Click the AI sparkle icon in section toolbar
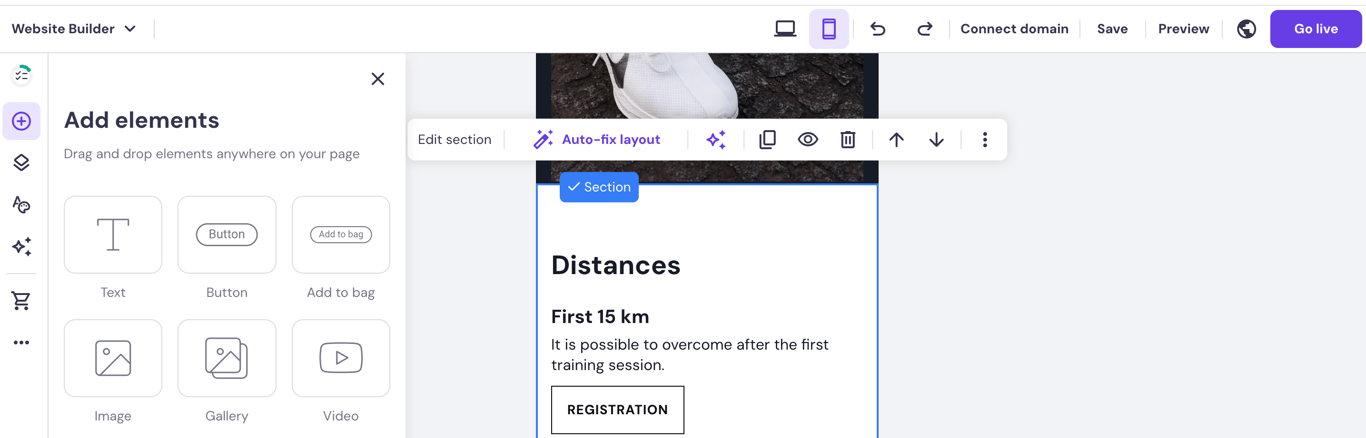 coord(716,140)
